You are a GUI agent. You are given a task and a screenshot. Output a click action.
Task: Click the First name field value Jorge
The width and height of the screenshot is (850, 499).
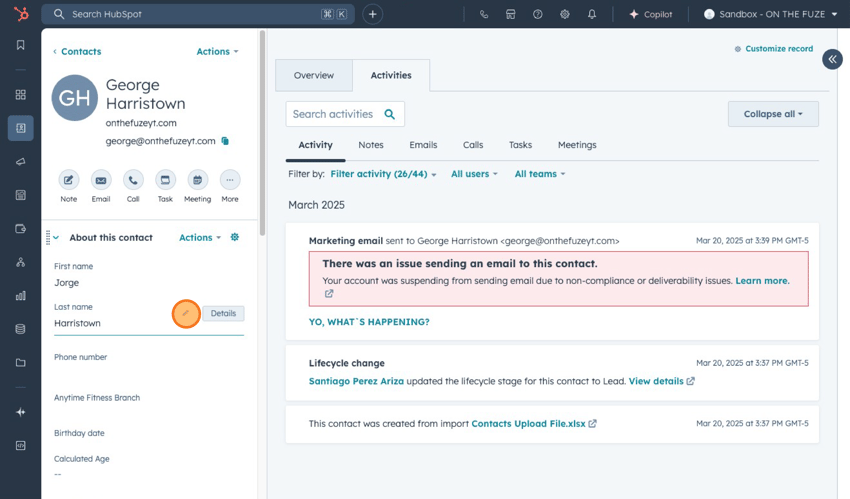tap(67, 283)
